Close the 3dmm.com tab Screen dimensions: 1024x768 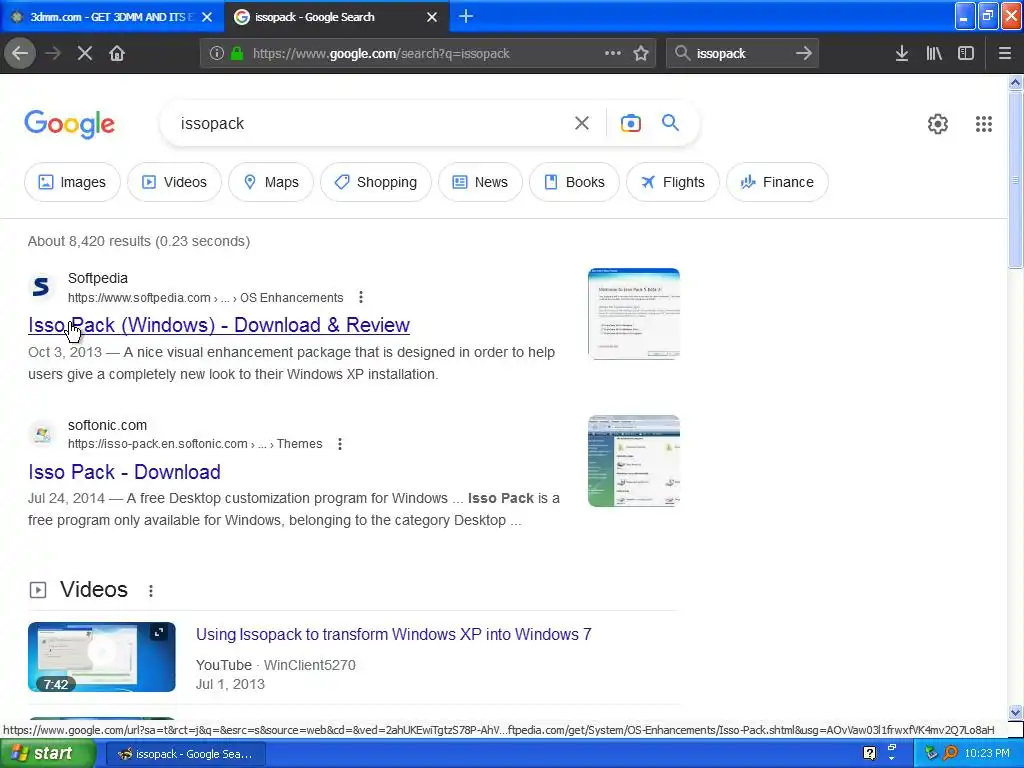click(207, 17)
